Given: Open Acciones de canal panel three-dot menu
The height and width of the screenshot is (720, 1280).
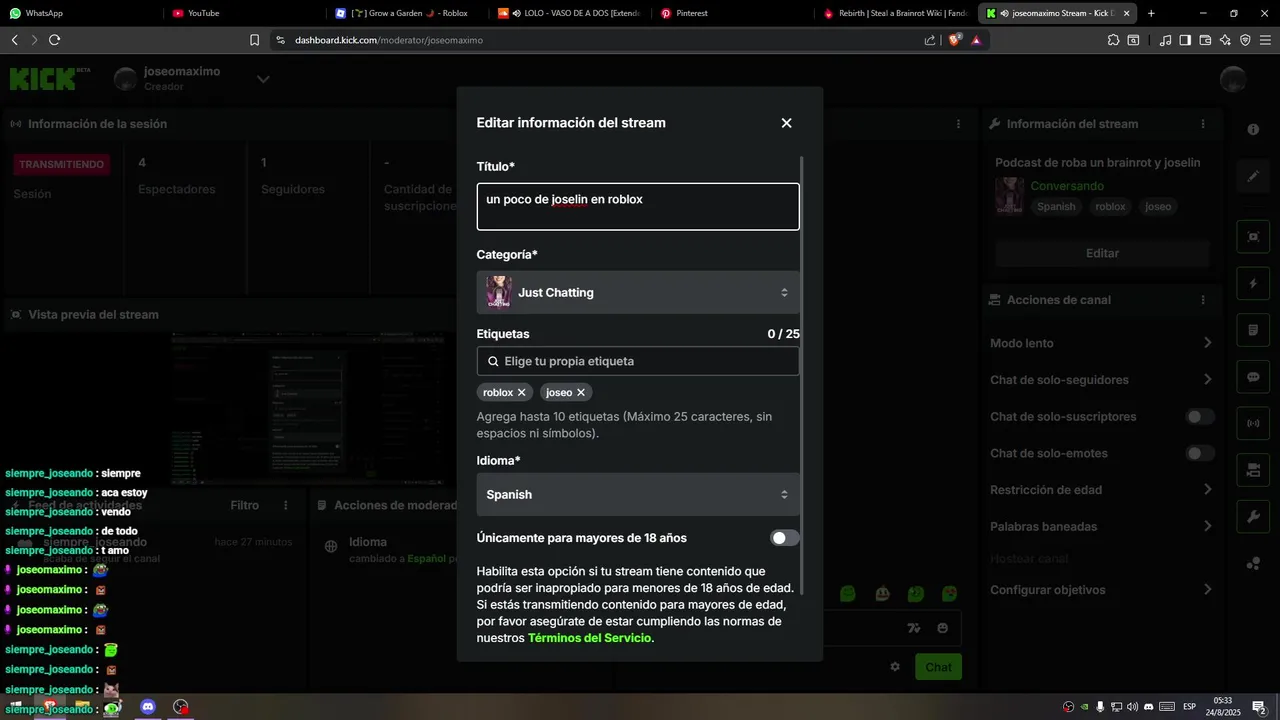Looking at the screenshot, I should coord(1203,300).
